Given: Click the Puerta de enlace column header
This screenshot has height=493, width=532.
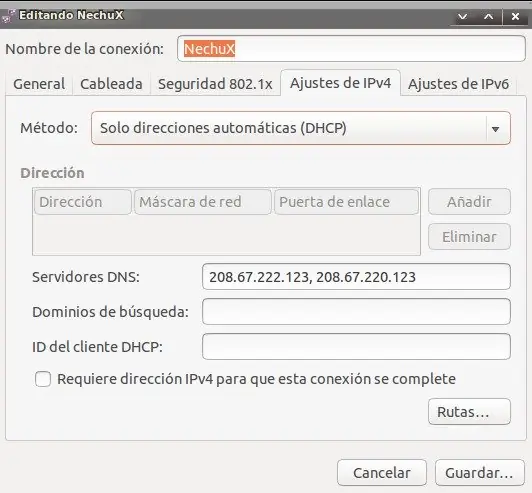Looking at the screenshot, I should click(346, 202).
